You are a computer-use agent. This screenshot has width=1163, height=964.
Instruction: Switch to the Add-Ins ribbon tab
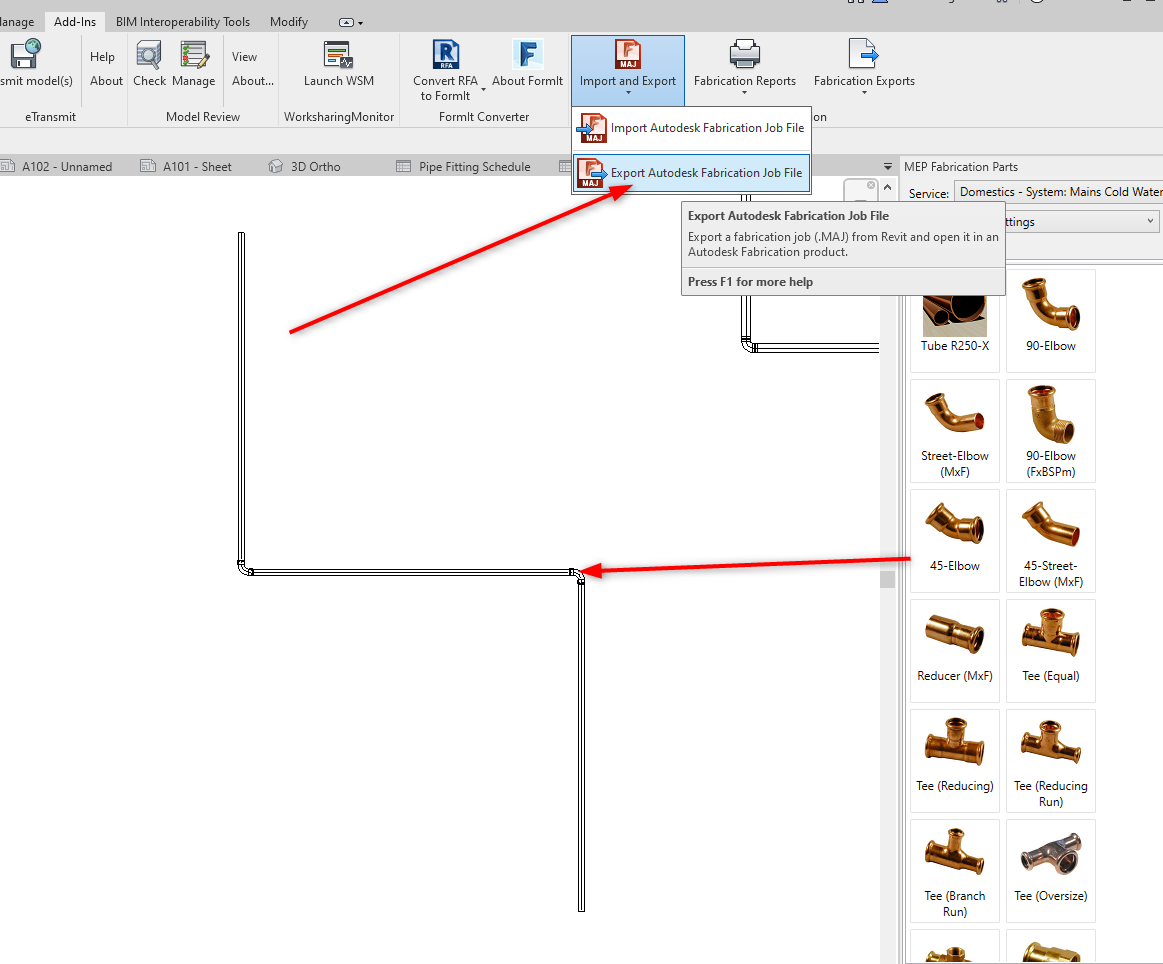75,22
